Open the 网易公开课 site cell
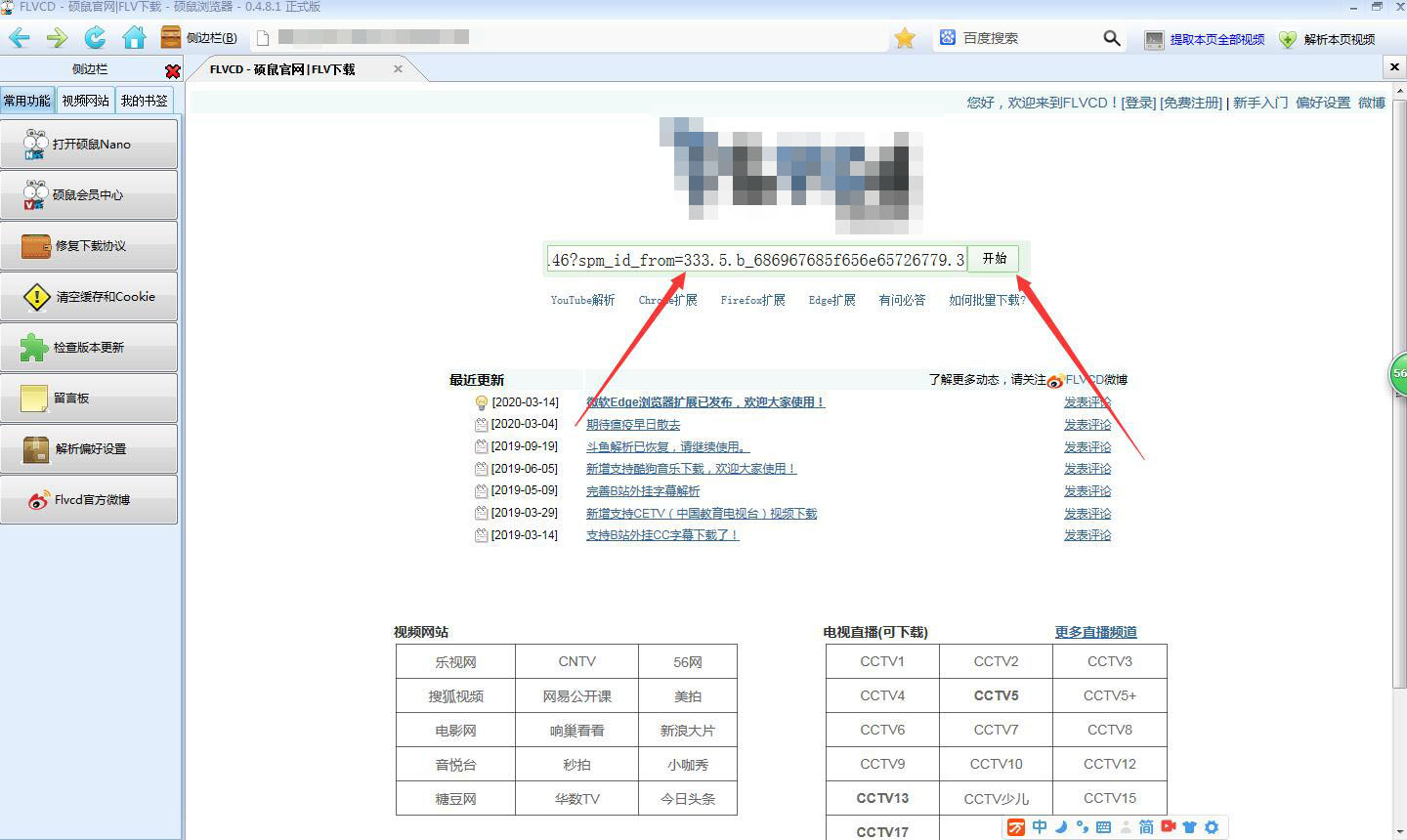The width and height of the screenshot is (1407, 840). (576, 695)
